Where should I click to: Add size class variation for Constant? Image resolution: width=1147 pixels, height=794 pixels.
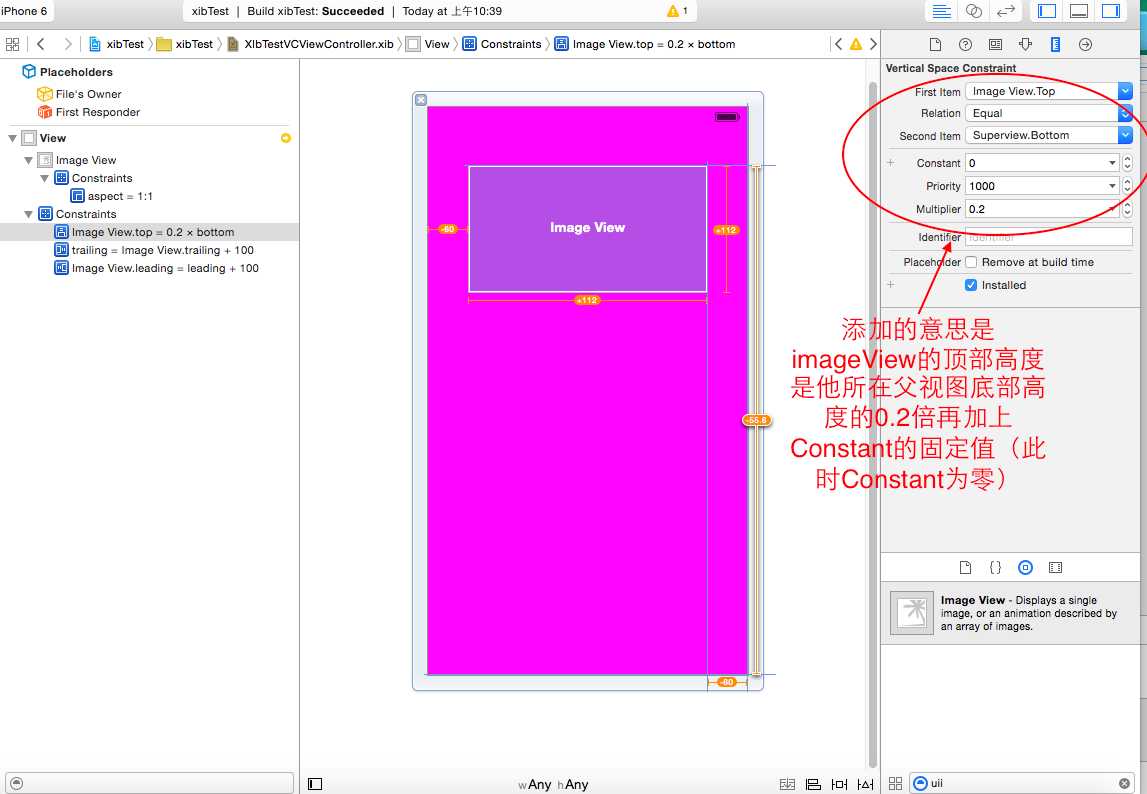(890, 162)
